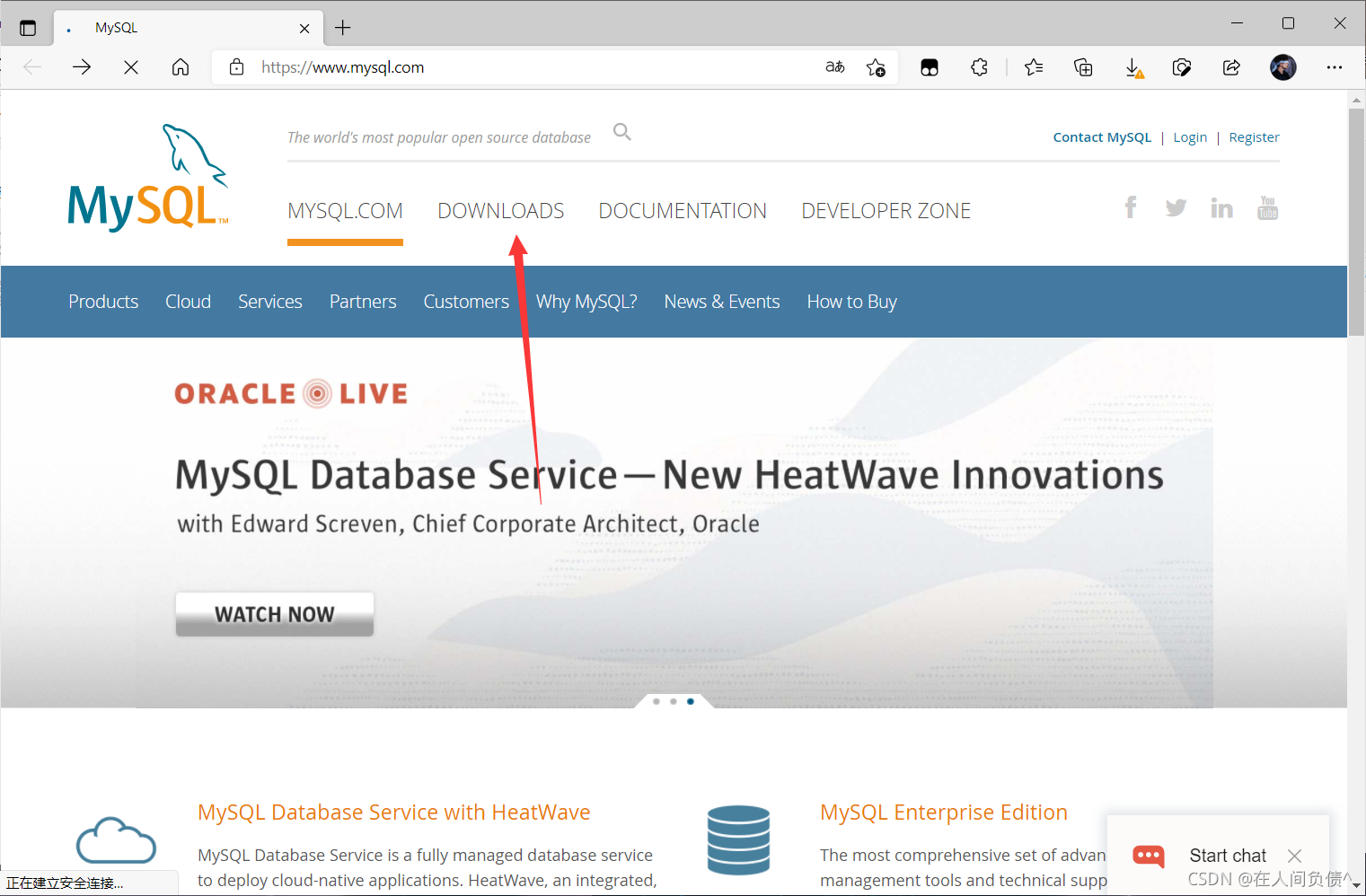Click the Contact MySQL link
Viewport: 1366px width, 896px height.
point(1102,137)
